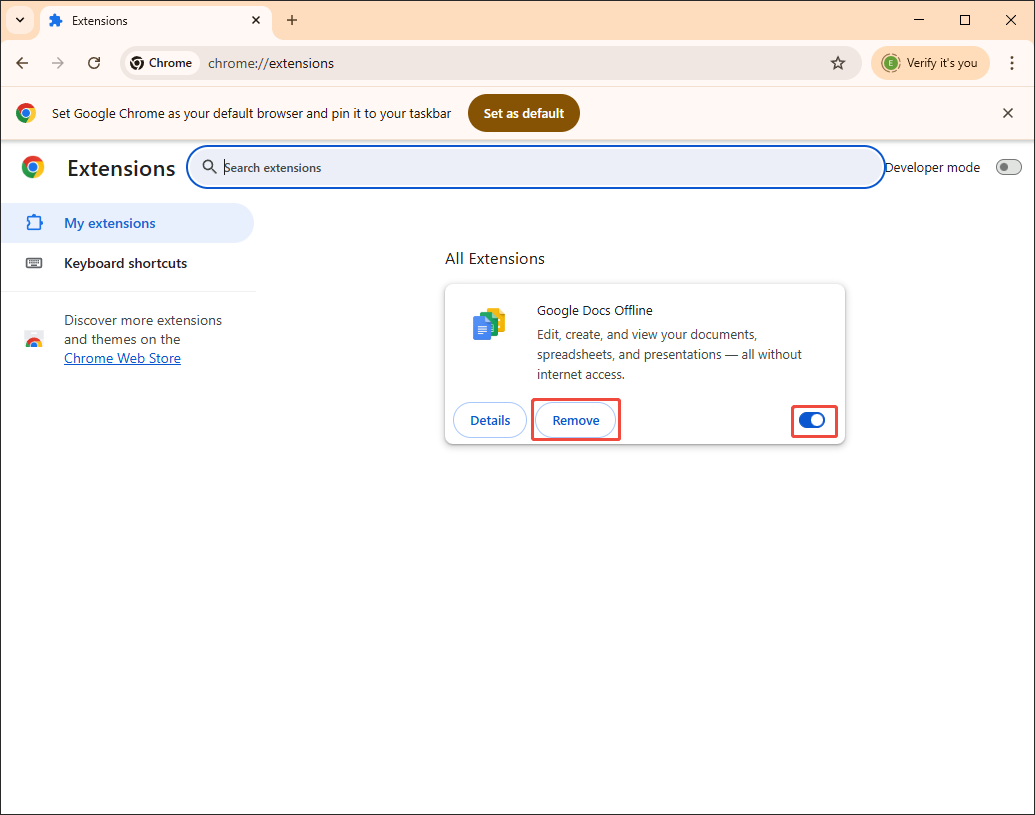The width and height of the screenshot is (1035, 815).
Task: Click the search magnifier in the extensions search bar
Action: (210, 167)
